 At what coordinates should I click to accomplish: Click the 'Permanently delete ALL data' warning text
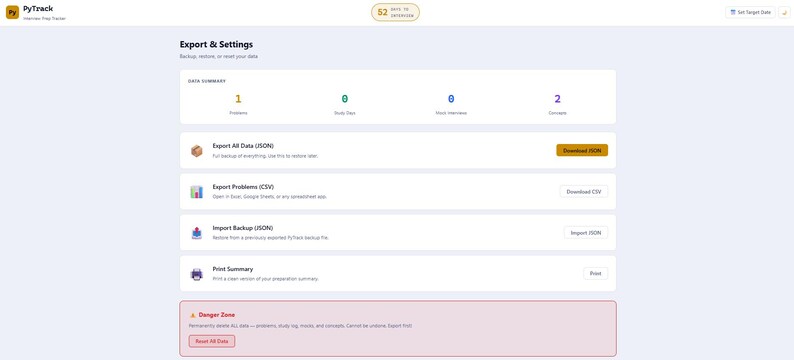pos(301,326)
